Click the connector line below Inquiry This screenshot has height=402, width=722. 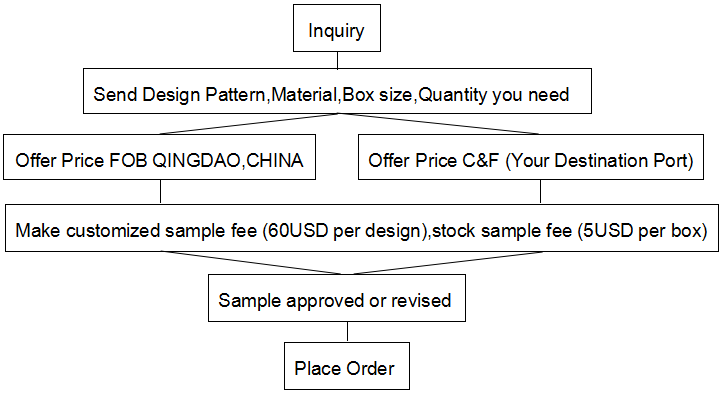[x=338, y=60]
